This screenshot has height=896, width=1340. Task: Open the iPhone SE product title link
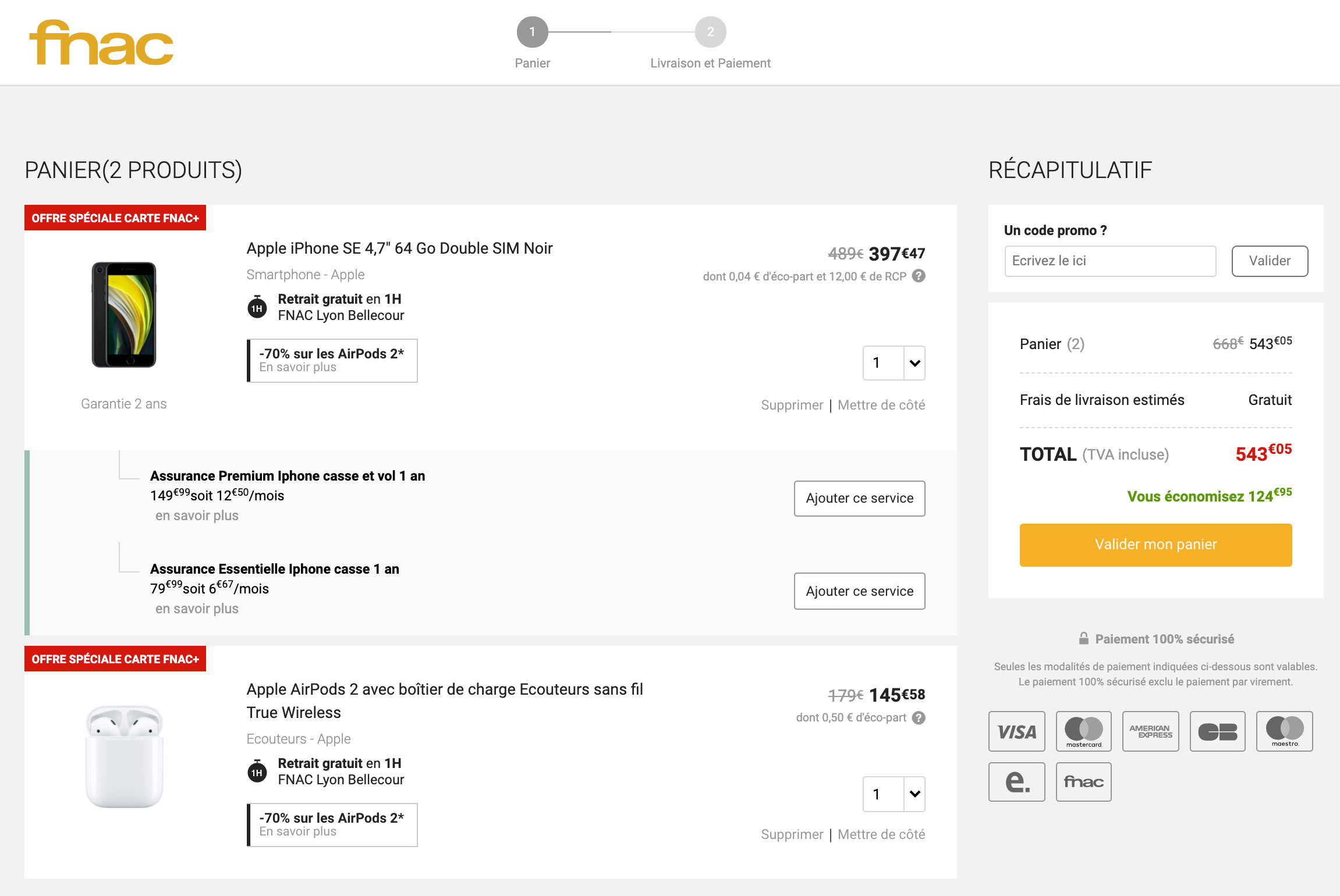pyautogui.click(x=399, y=248)
